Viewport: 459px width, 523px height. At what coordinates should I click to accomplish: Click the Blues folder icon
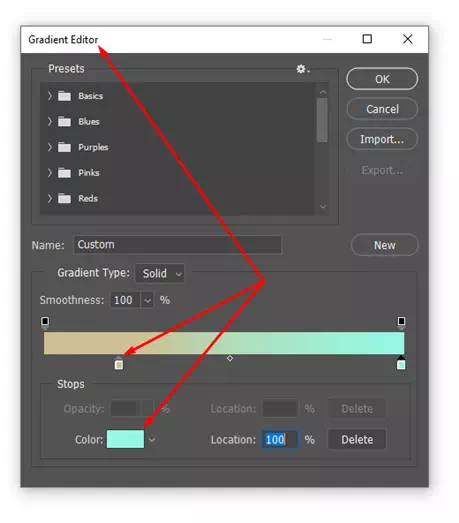click(64, 122)
